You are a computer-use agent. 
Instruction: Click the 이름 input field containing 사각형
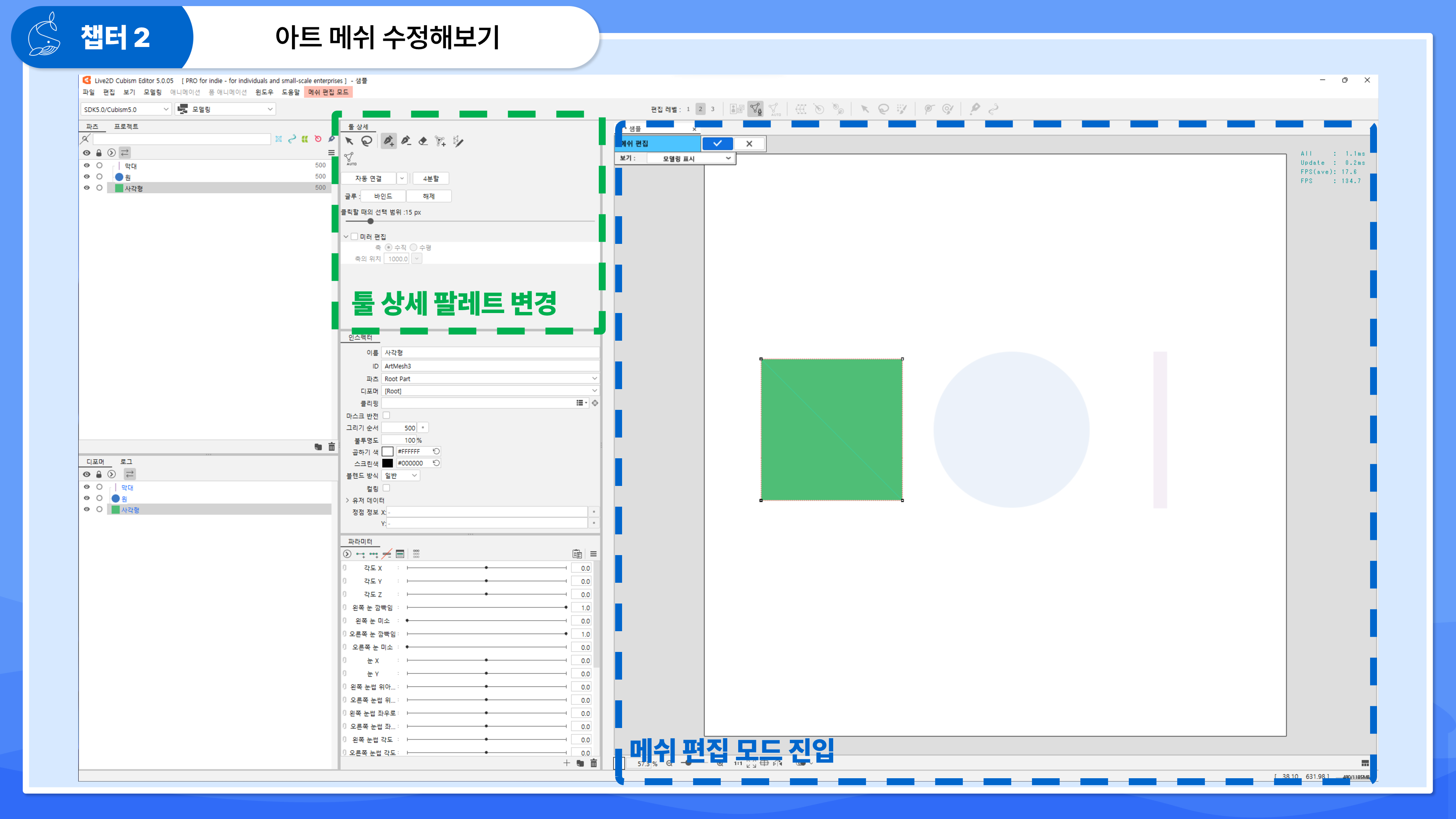click(x=490, y=353)
